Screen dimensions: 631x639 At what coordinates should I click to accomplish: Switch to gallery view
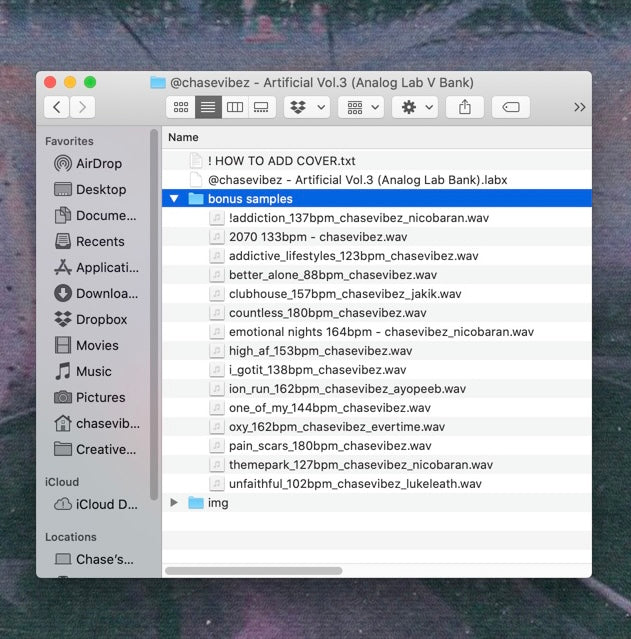point(261,107)
